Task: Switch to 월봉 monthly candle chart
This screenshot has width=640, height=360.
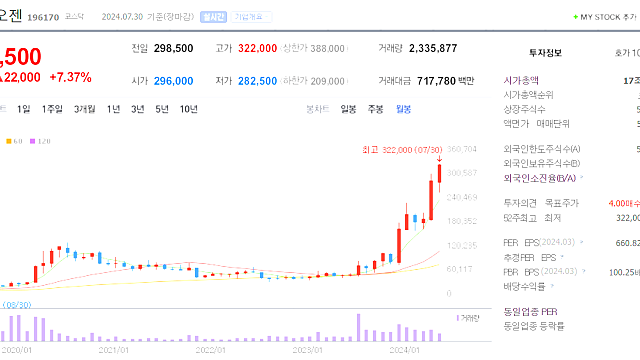Action: (403, 109)
